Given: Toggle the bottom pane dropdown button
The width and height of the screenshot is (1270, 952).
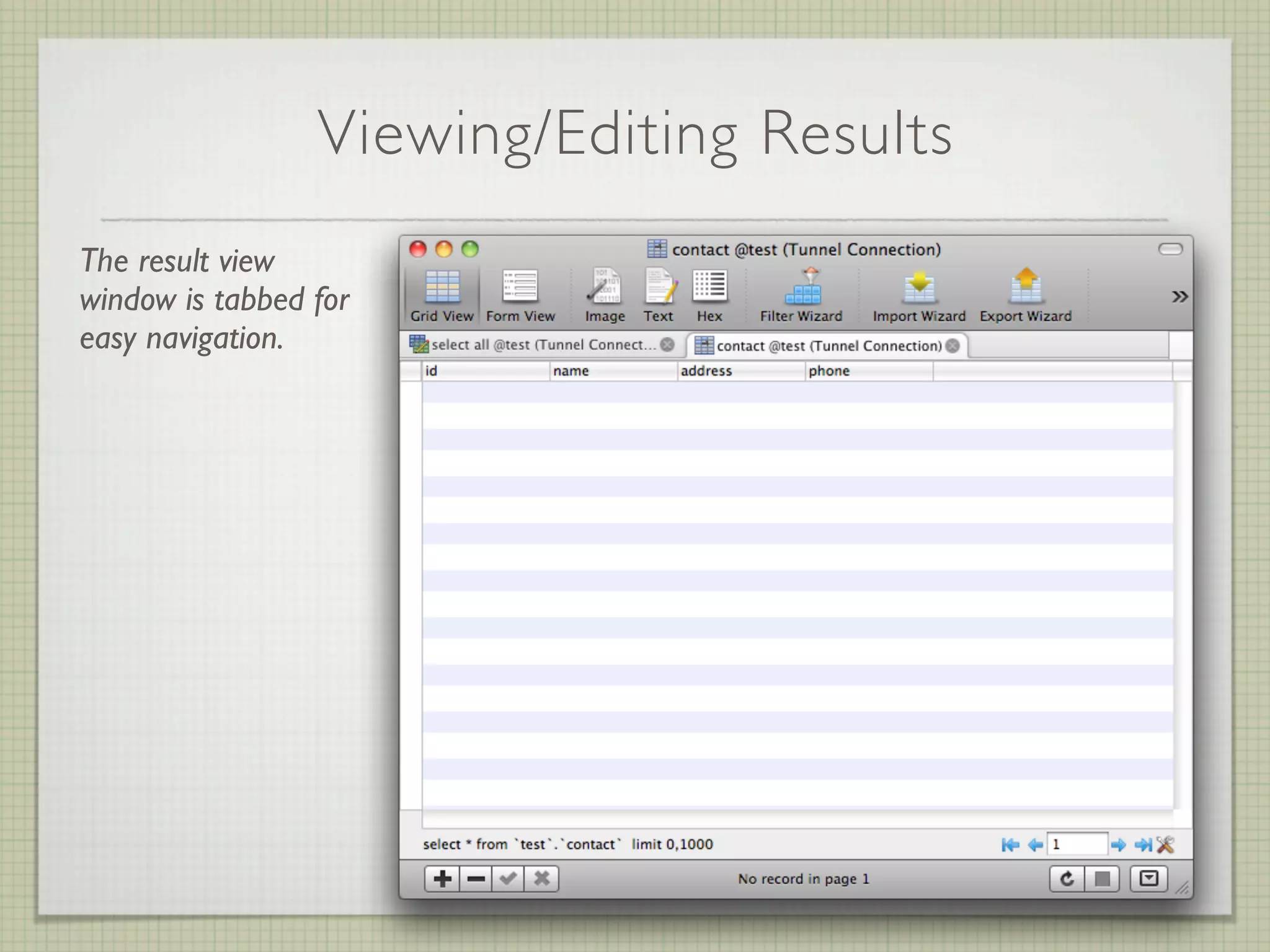Looking at the screenshot, I should 1148,879.
